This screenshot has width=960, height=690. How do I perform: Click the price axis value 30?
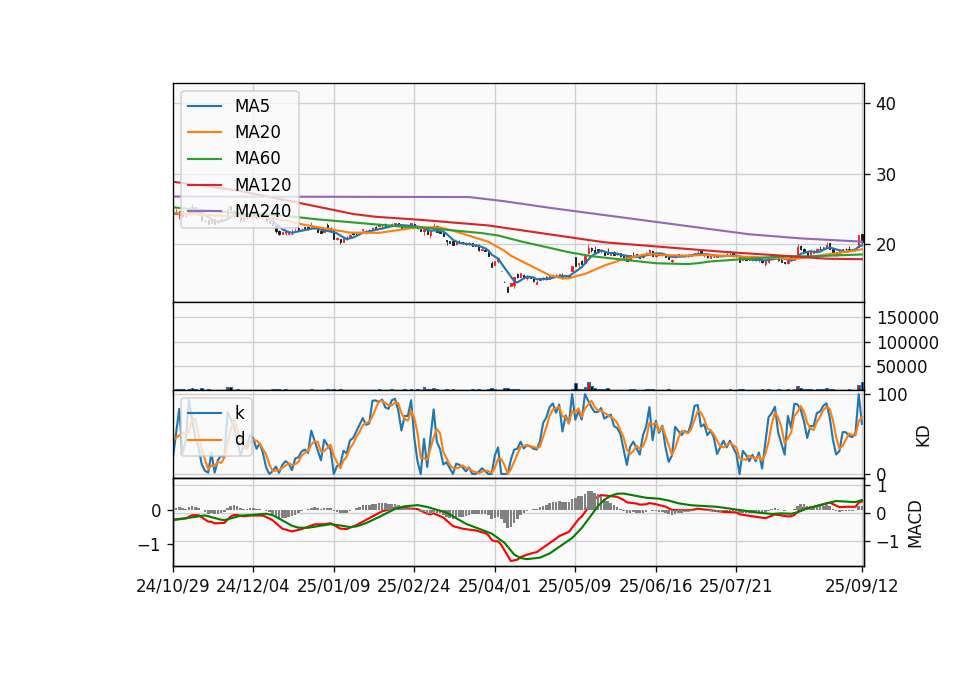point(886,175)
